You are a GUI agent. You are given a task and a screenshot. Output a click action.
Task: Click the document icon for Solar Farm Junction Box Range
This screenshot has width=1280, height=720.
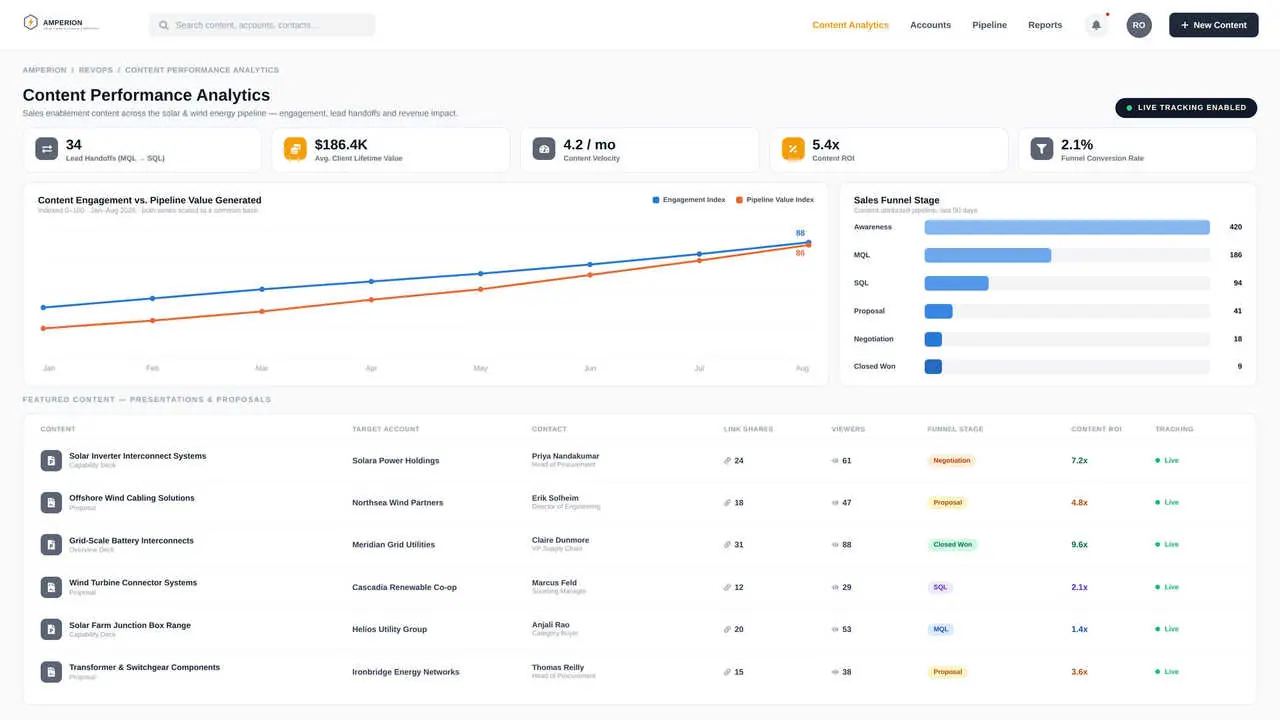51,629
